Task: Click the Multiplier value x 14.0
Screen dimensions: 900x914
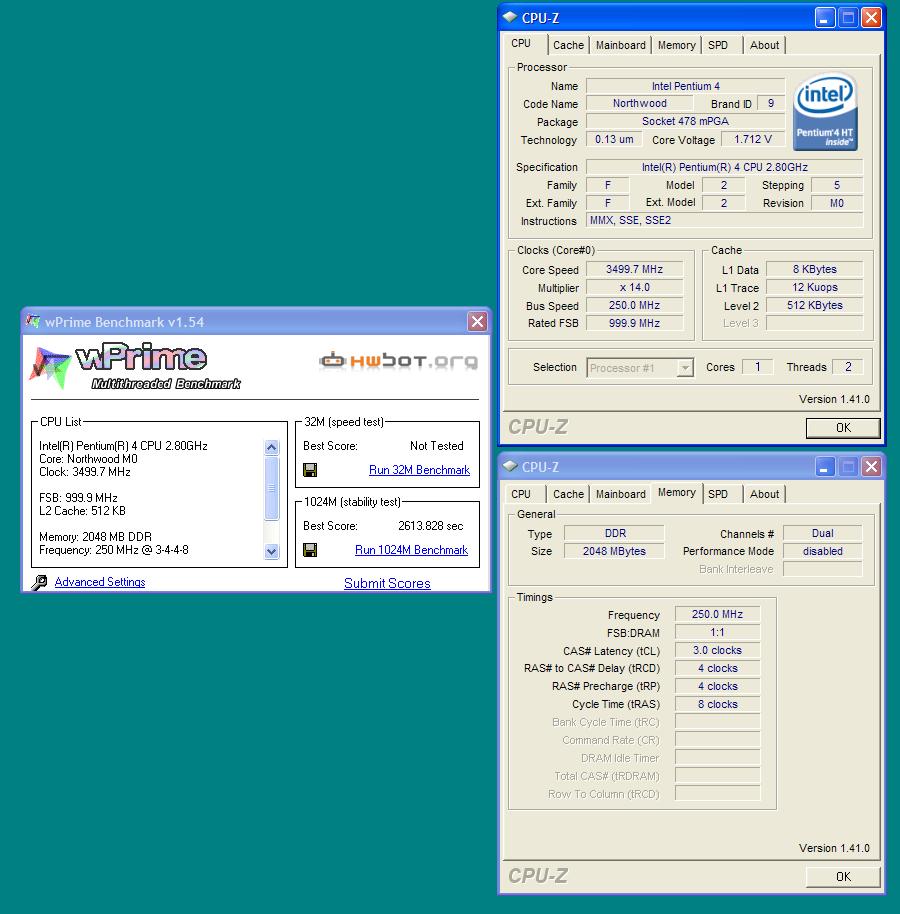Action: [x=634, y=287]
